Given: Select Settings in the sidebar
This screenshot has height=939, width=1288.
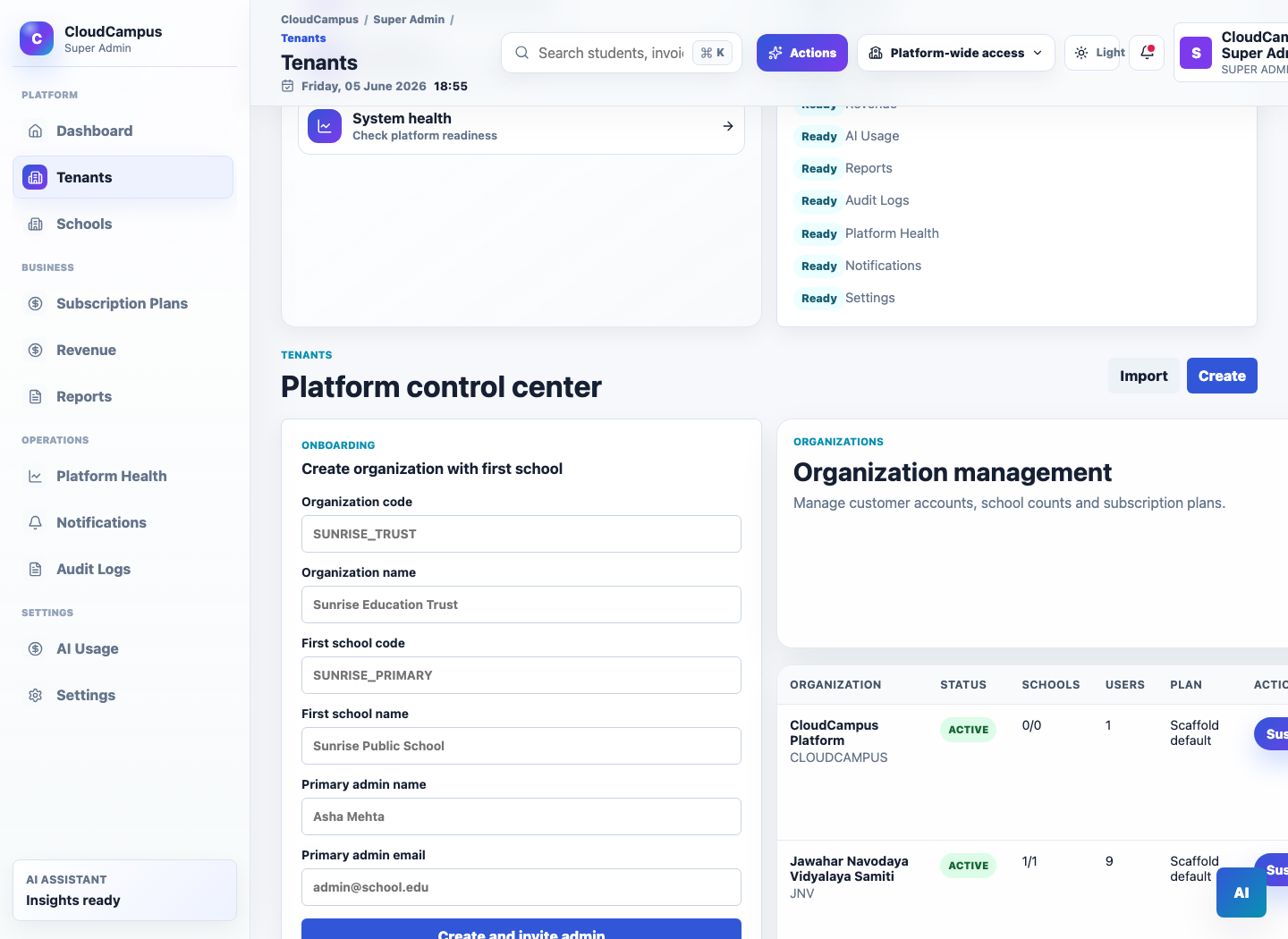Looking at the screenshot, I should 123,695.
